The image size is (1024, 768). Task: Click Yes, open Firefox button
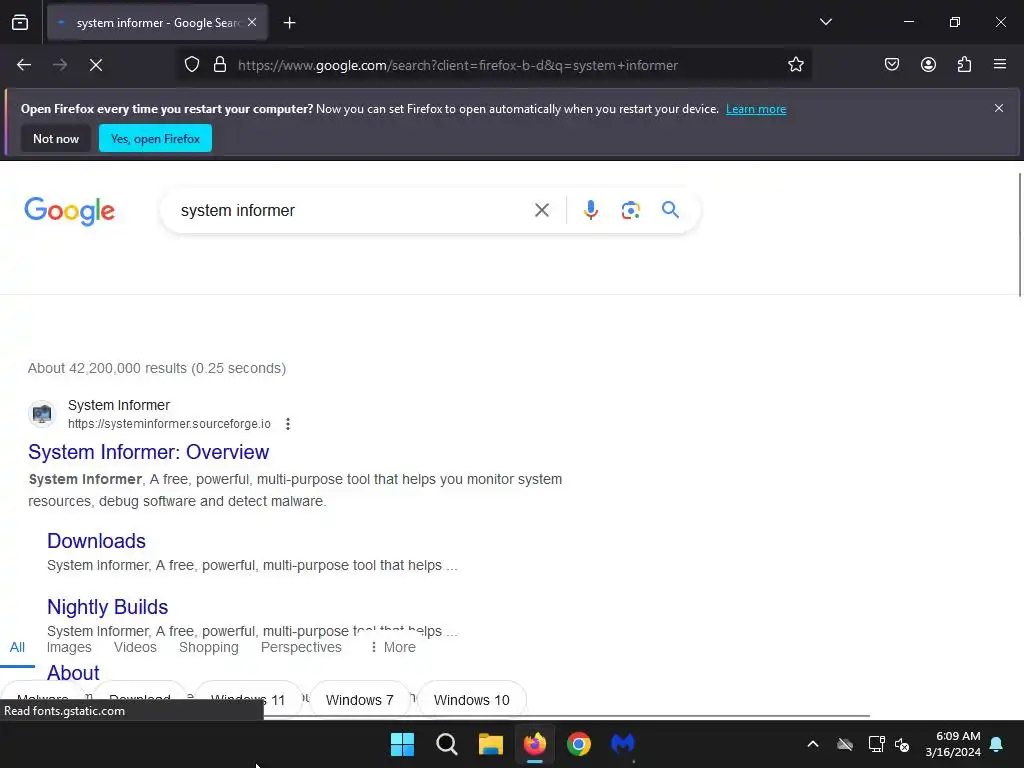[x=155, y=138]
